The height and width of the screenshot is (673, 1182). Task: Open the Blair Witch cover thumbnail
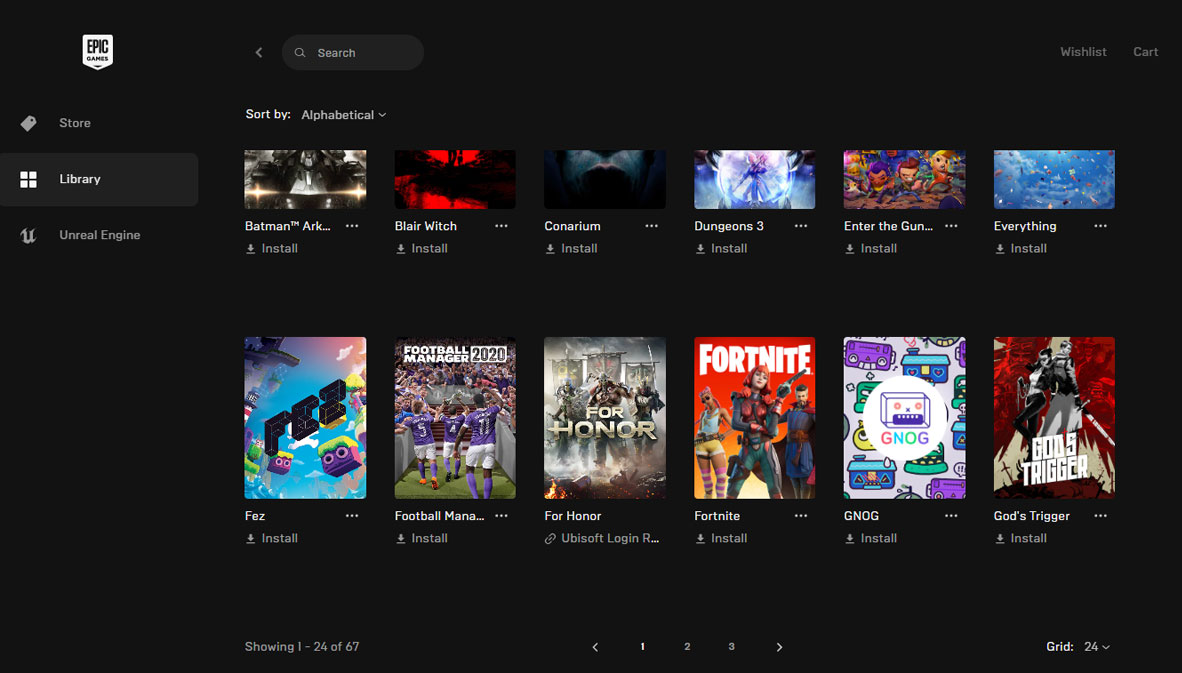coord(455,179)
